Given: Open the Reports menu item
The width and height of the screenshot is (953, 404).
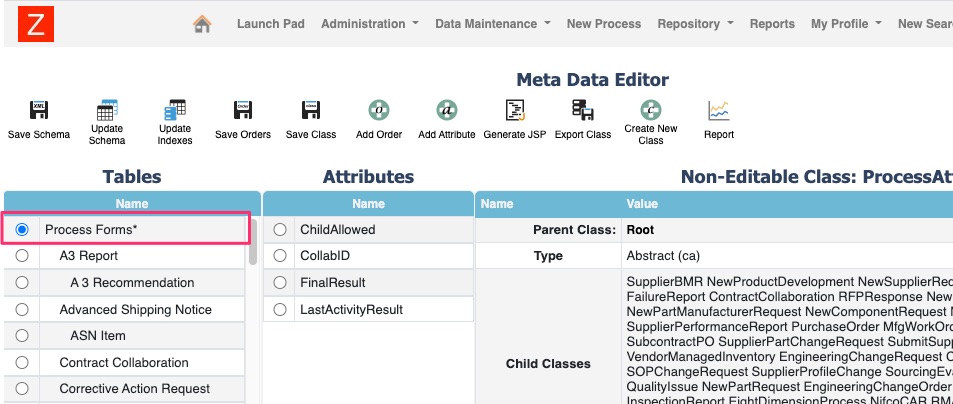Looking at the screenshot, I should [772, 24].
